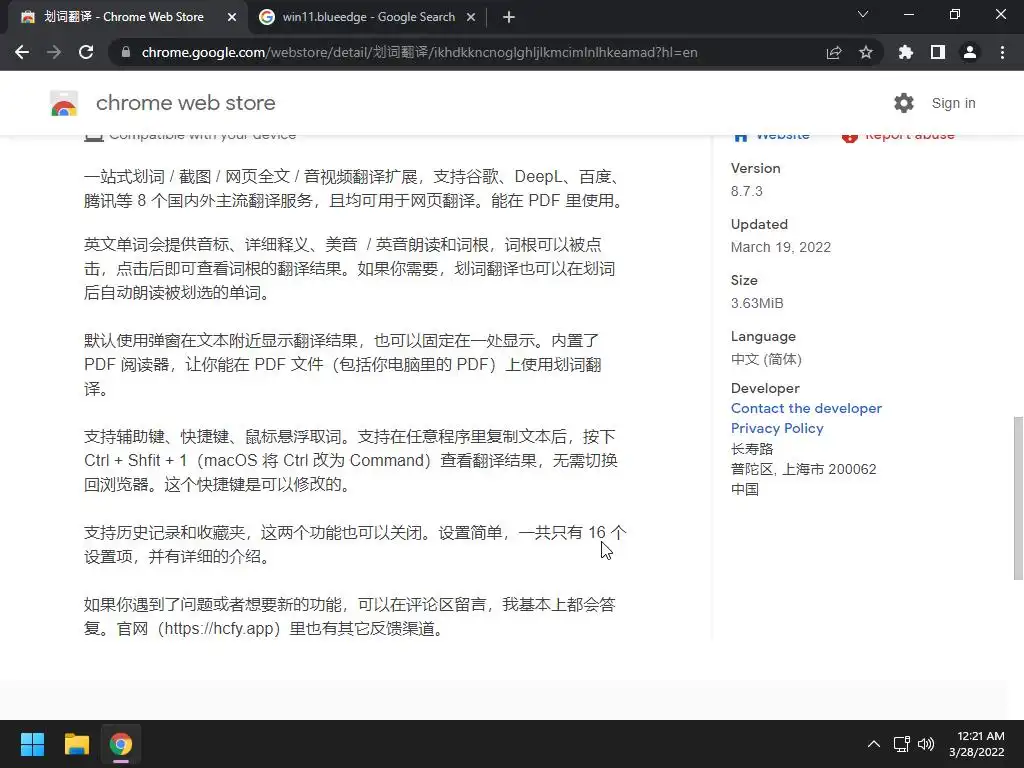Viewport: 1024px width, 768px height.
Task: Click the Sign in link
Action: [x=953, y=103]
